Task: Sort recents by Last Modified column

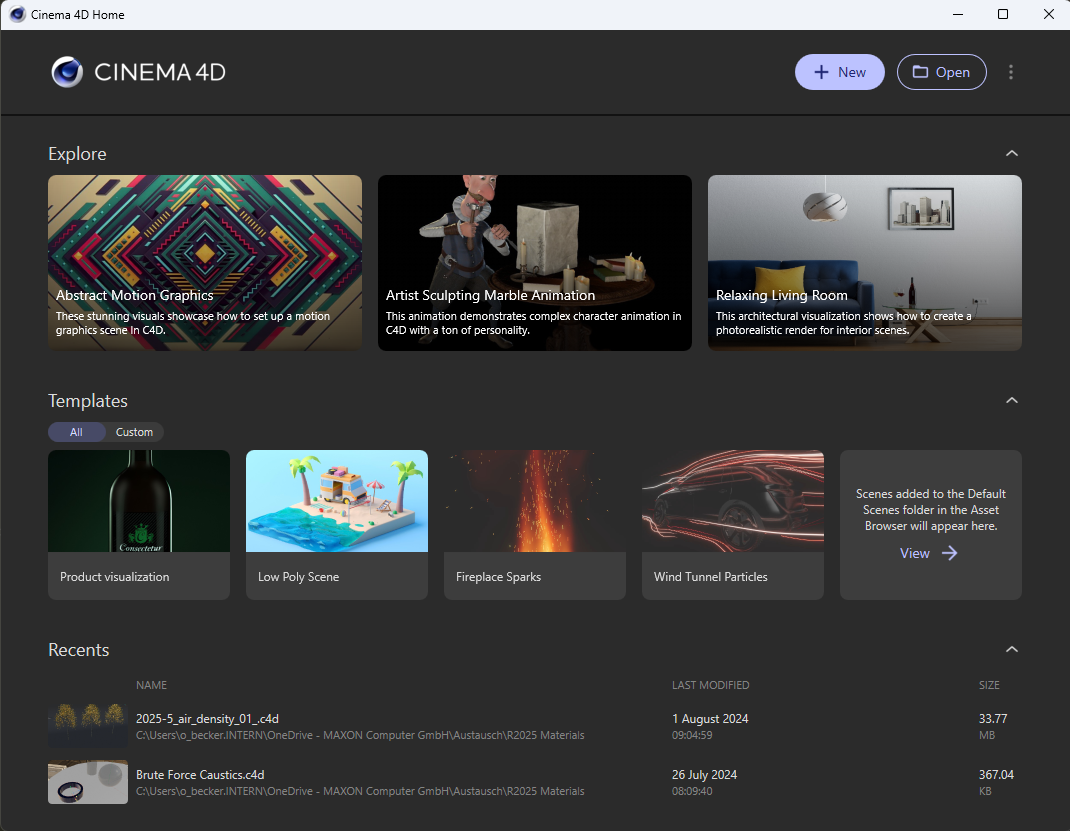Action: (x=710, y=685)
